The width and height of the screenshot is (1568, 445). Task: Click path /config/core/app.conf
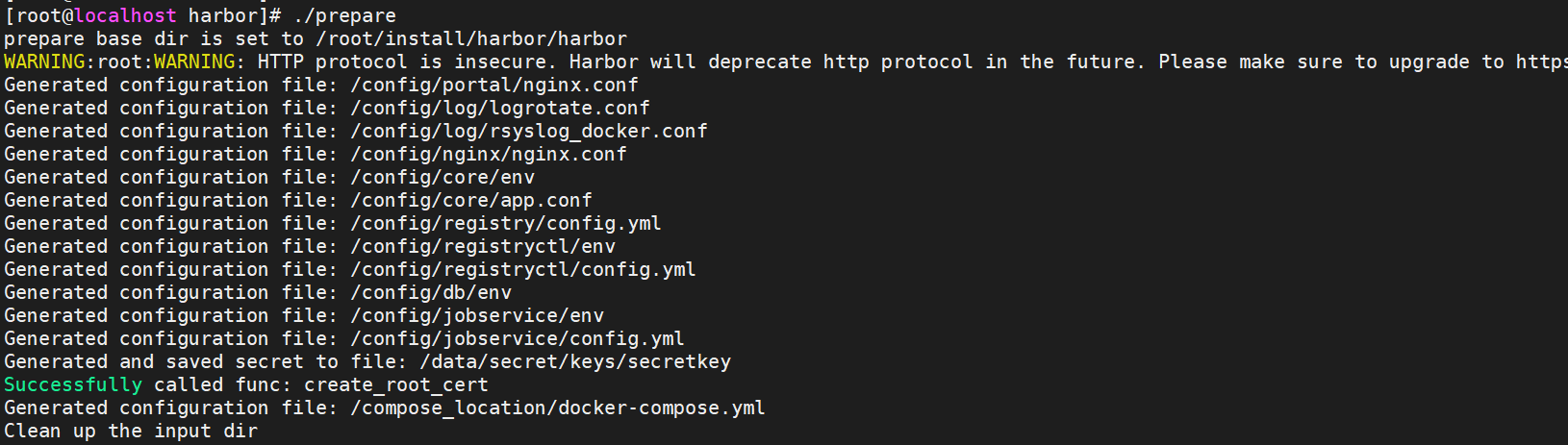[471, 200]
